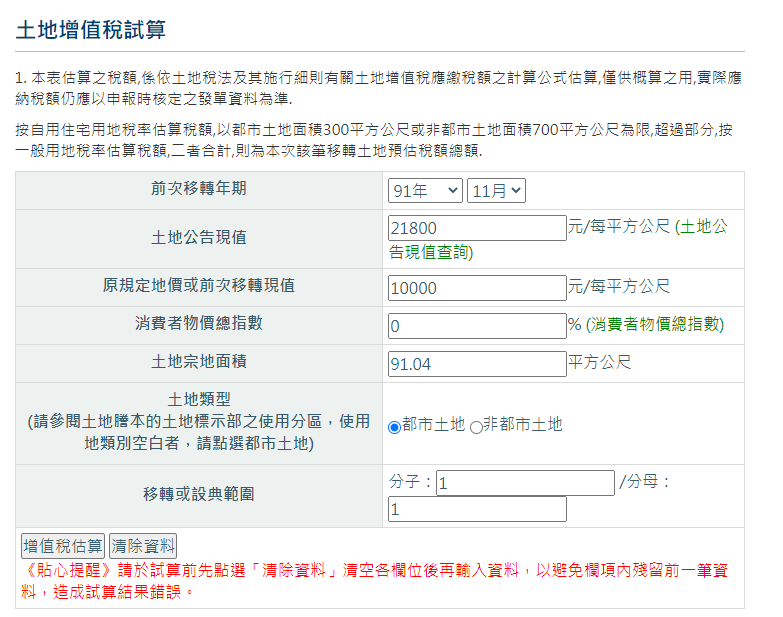Select the 都市土地 radio button
The height and width of the screenshot is (617, 783).
click(394, 426)
